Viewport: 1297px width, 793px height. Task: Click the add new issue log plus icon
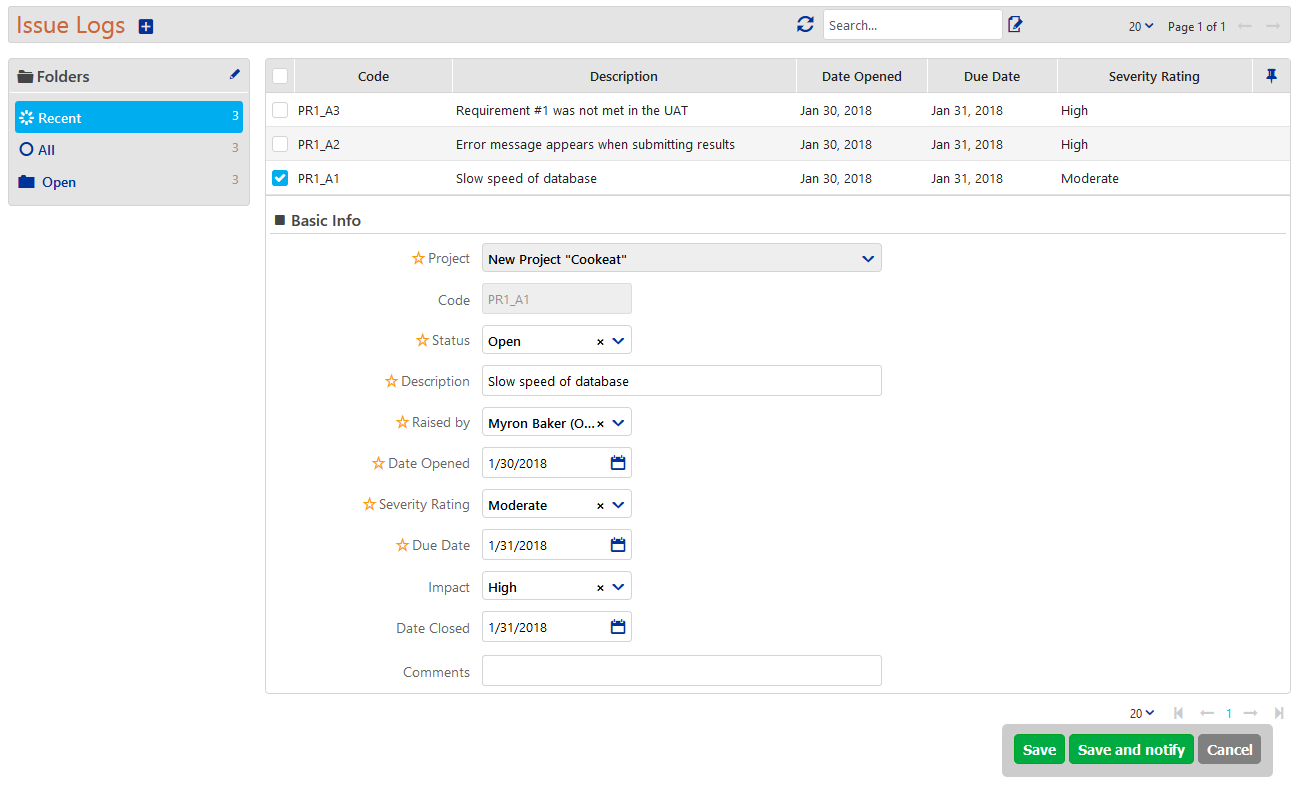(146, 27)
